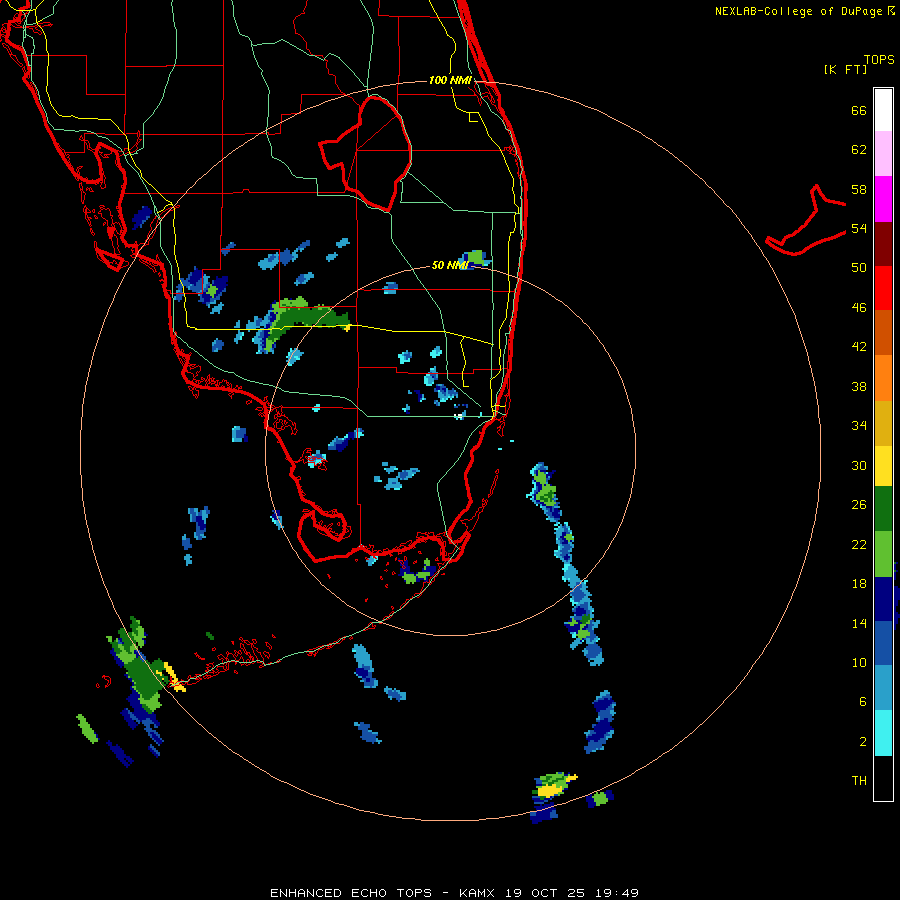The width and height of the screenshot is (900, 900).
Task: Click the 54 legend value
Action: point(859,228)
